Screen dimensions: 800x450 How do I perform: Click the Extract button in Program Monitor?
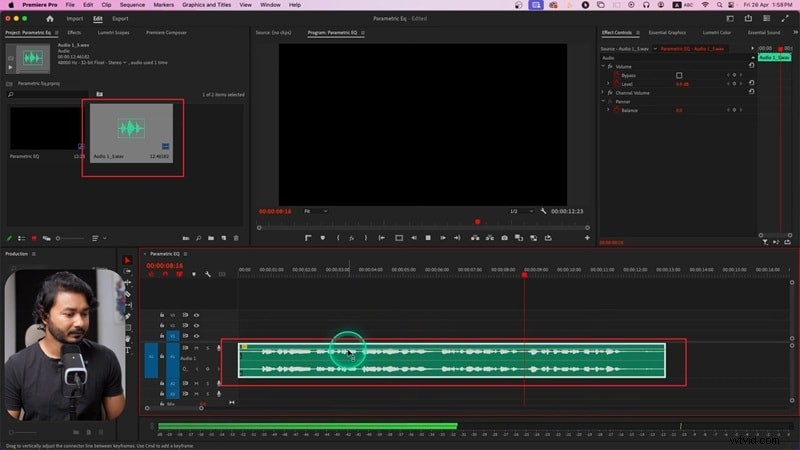click(490, 238)
